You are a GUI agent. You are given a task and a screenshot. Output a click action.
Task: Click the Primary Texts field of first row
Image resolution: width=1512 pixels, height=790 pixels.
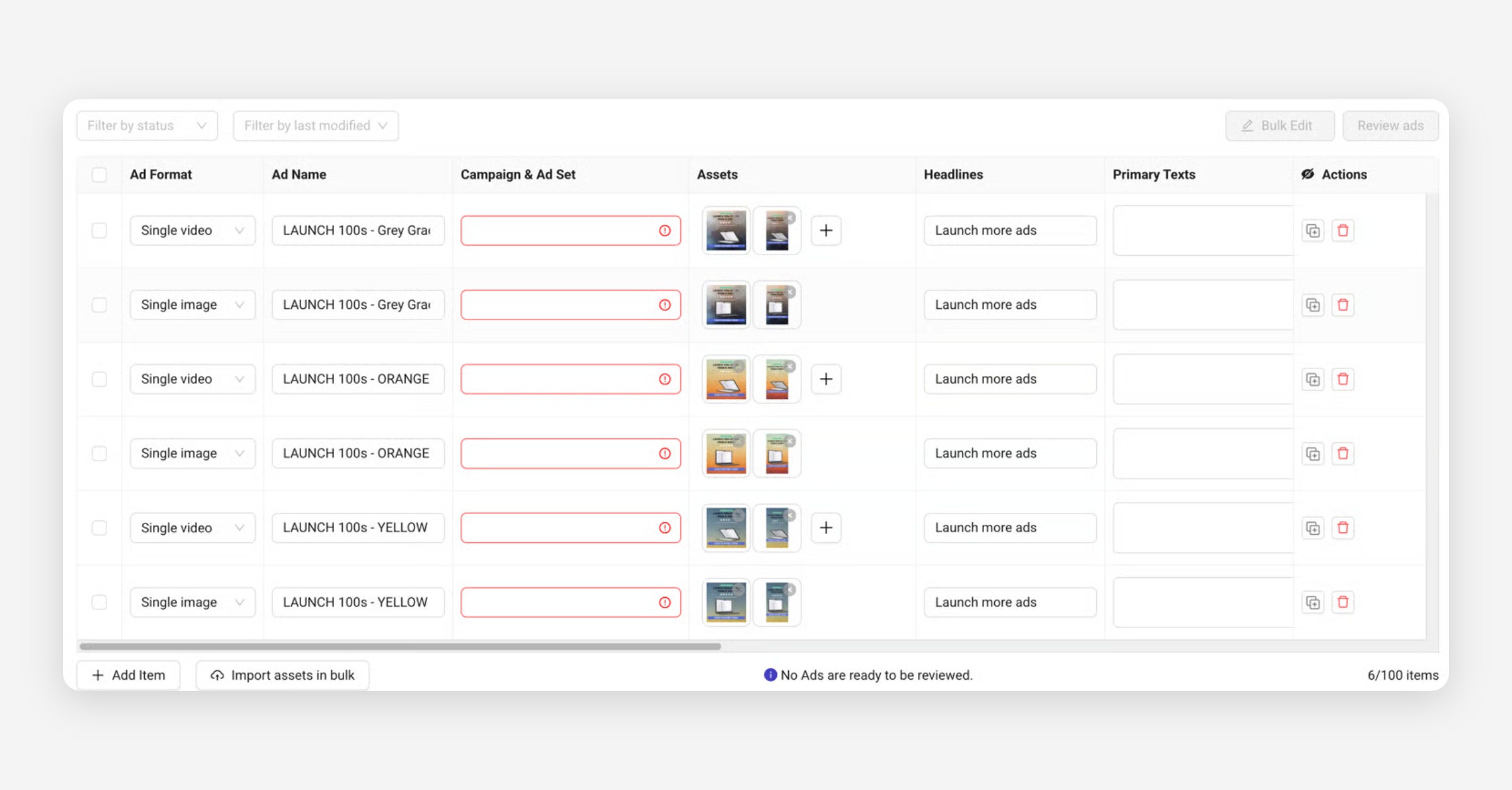click(1202, 231)
